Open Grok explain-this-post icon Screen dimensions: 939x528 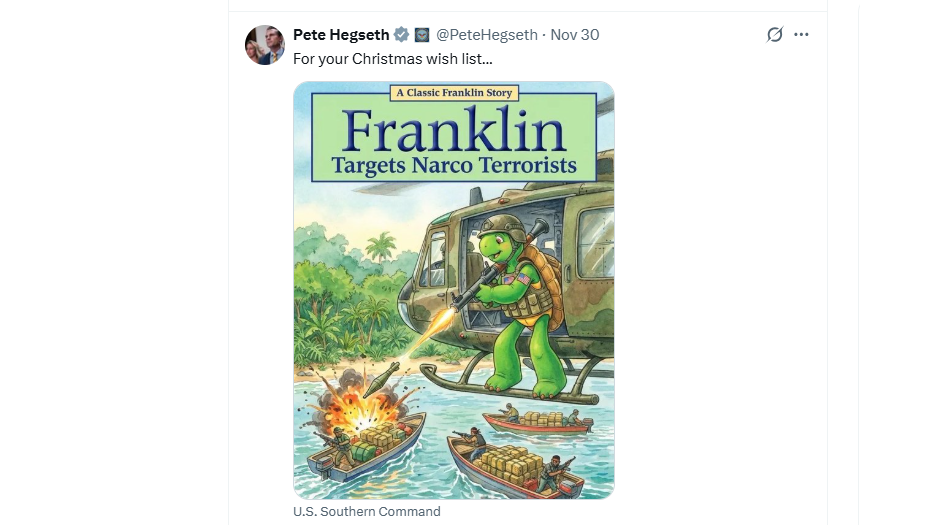774,35
